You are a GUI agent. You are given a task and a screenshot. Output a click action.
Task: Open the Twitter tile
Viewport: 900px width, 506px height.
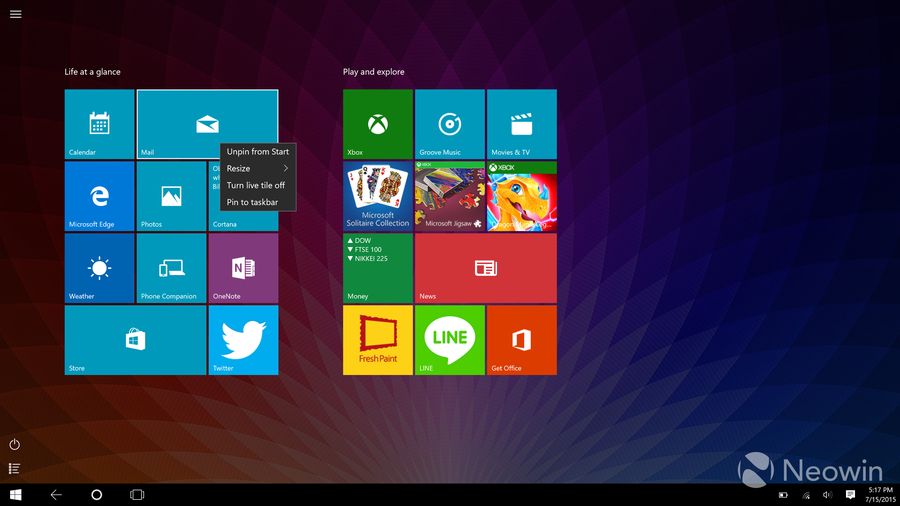click(243, 340)
